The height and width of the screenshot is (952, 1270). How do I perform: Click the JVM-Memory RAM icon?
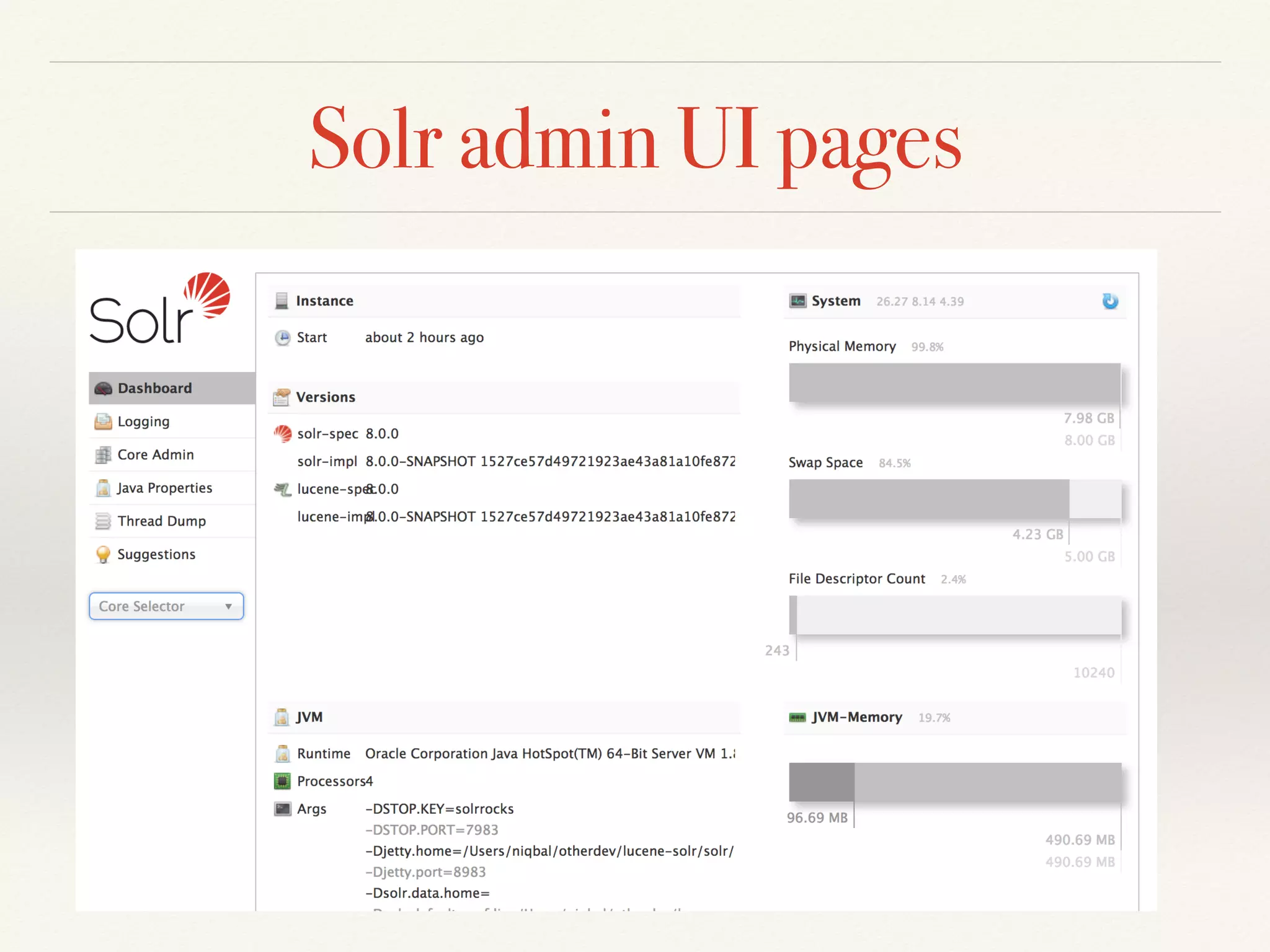(x=797, y=718)
